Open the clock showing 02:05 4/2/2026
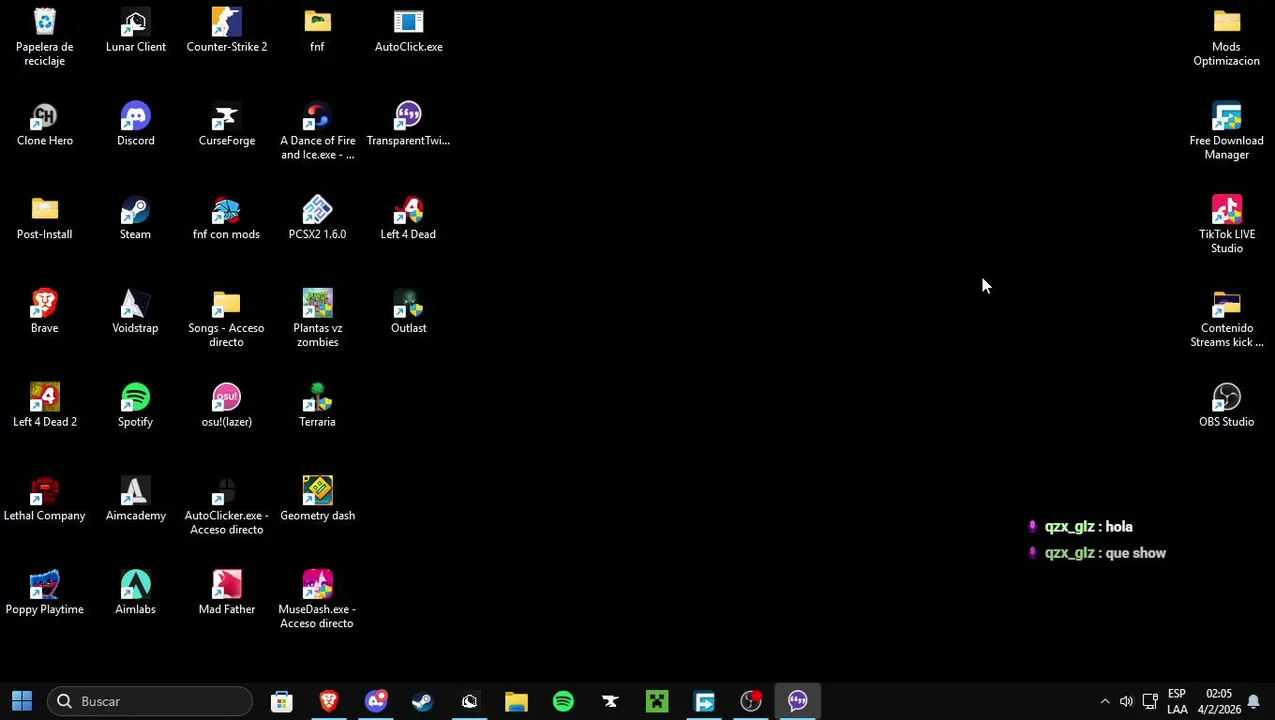Screen dimensions: 1275x720 pyautogui.click(x=1218, y=701)
